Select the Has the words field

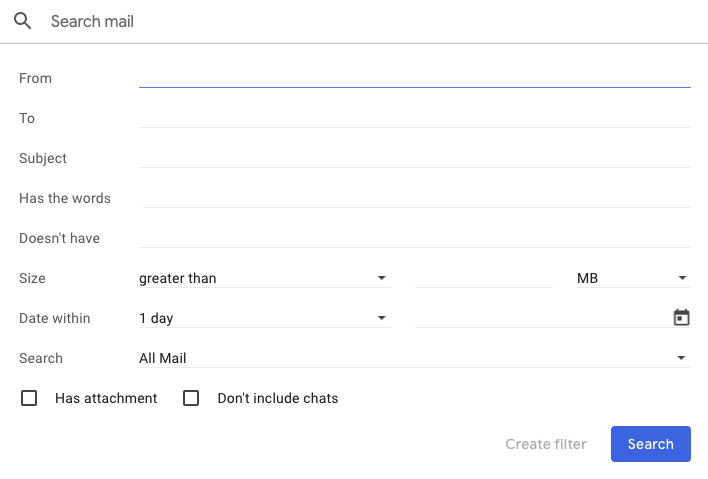[x=417, y=198]
